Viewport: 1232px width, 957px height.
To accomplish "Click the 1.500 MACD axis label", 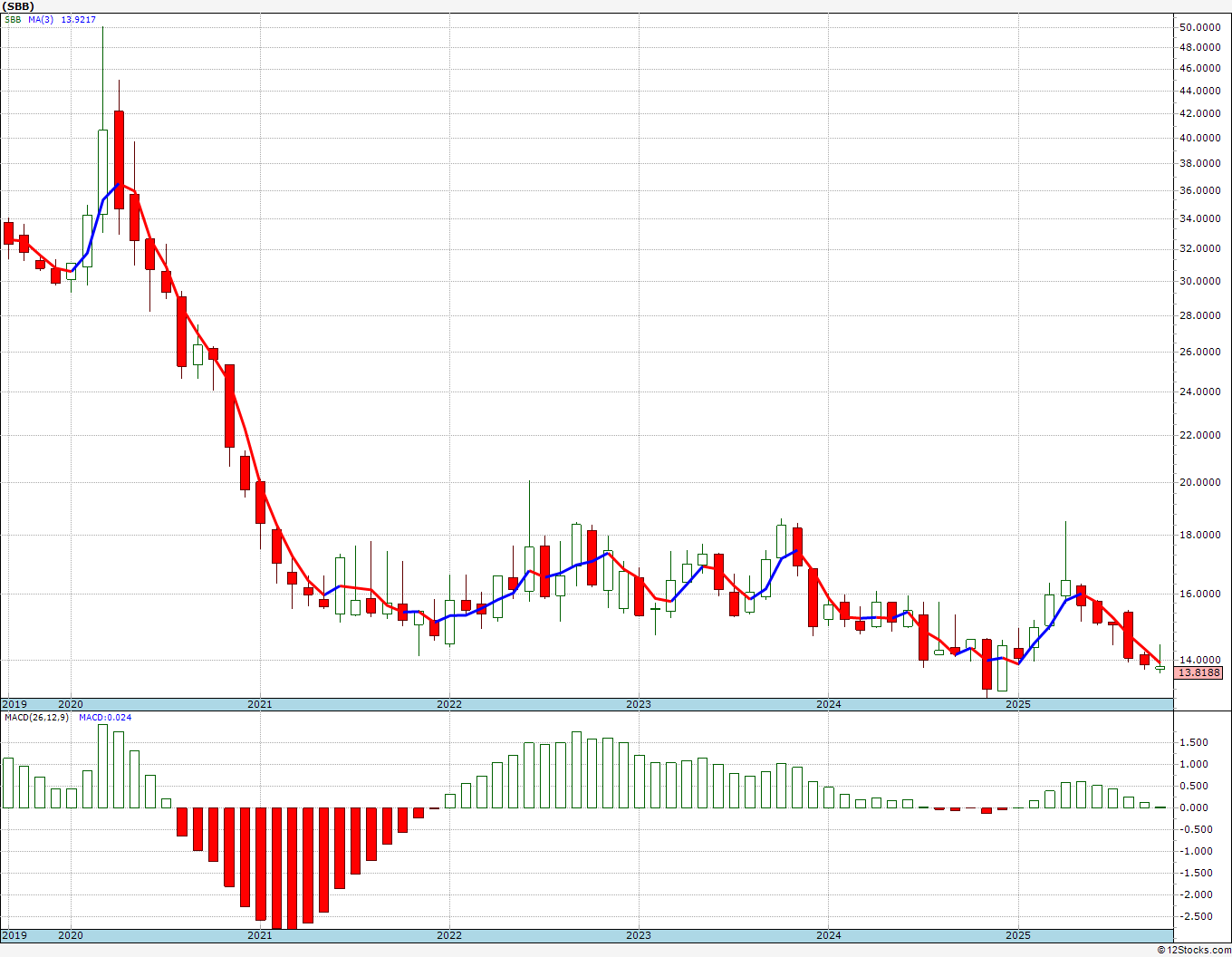I will [x=1194, y=742].
